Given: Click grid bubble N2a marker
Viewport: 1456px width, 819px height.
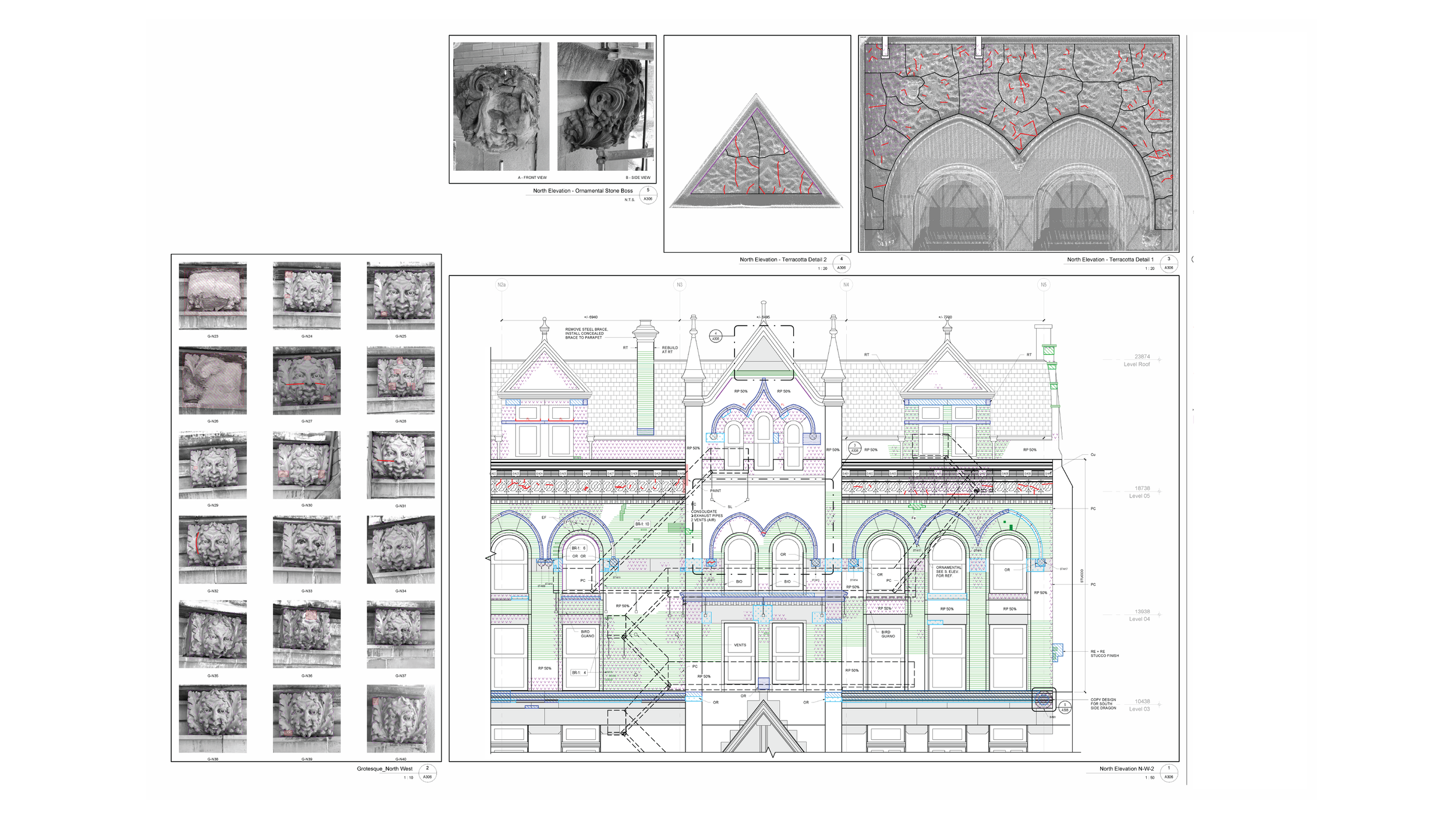Looking at the screenshot, I should (x=501, y=285).
